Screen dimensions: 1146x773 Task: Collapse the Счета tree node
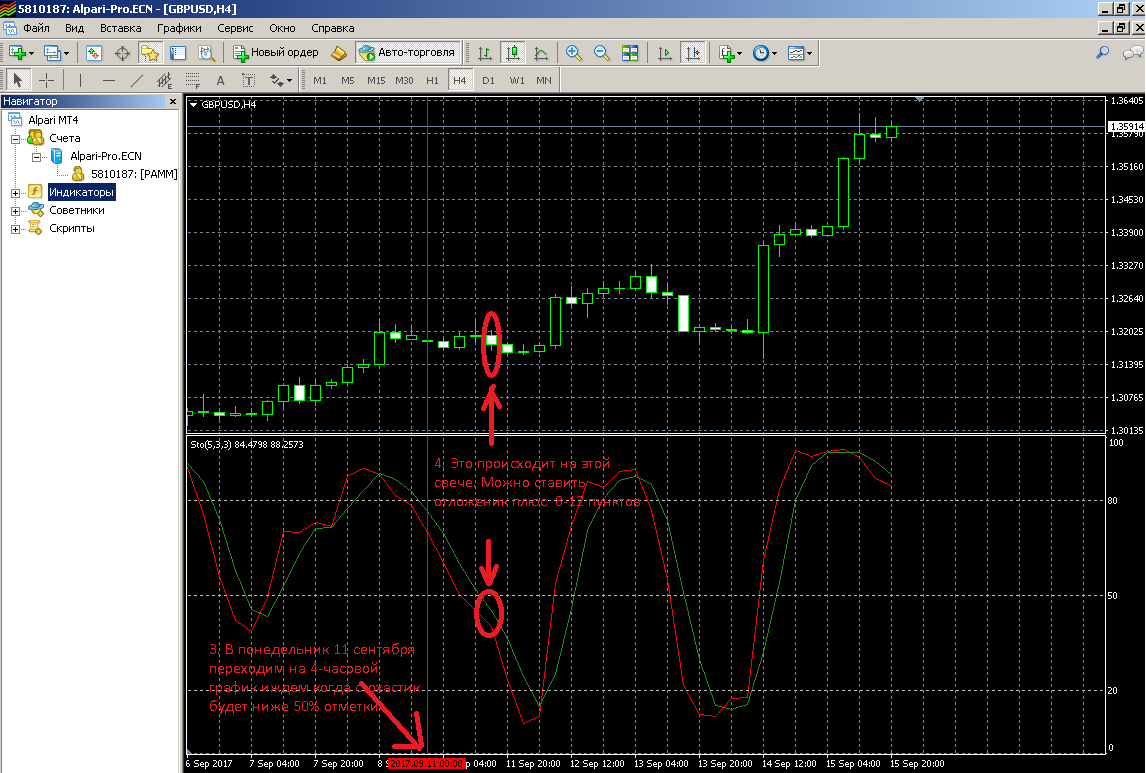point(15,138)
